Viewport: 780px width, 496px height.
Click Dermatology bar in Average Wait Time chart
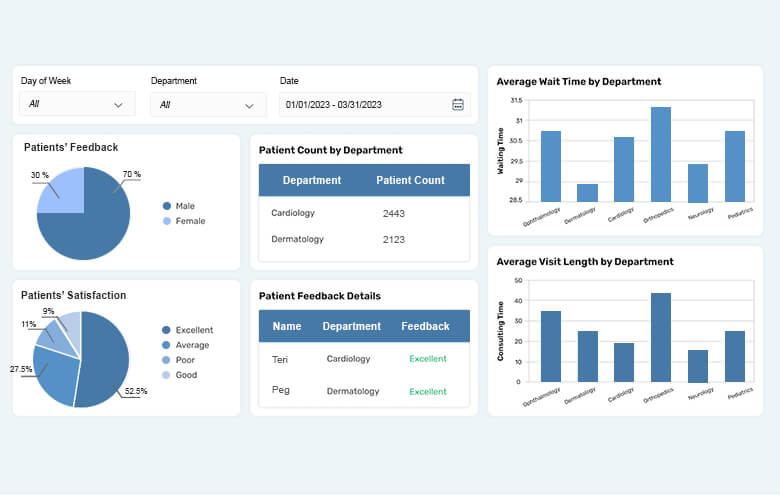coord(587,193)
